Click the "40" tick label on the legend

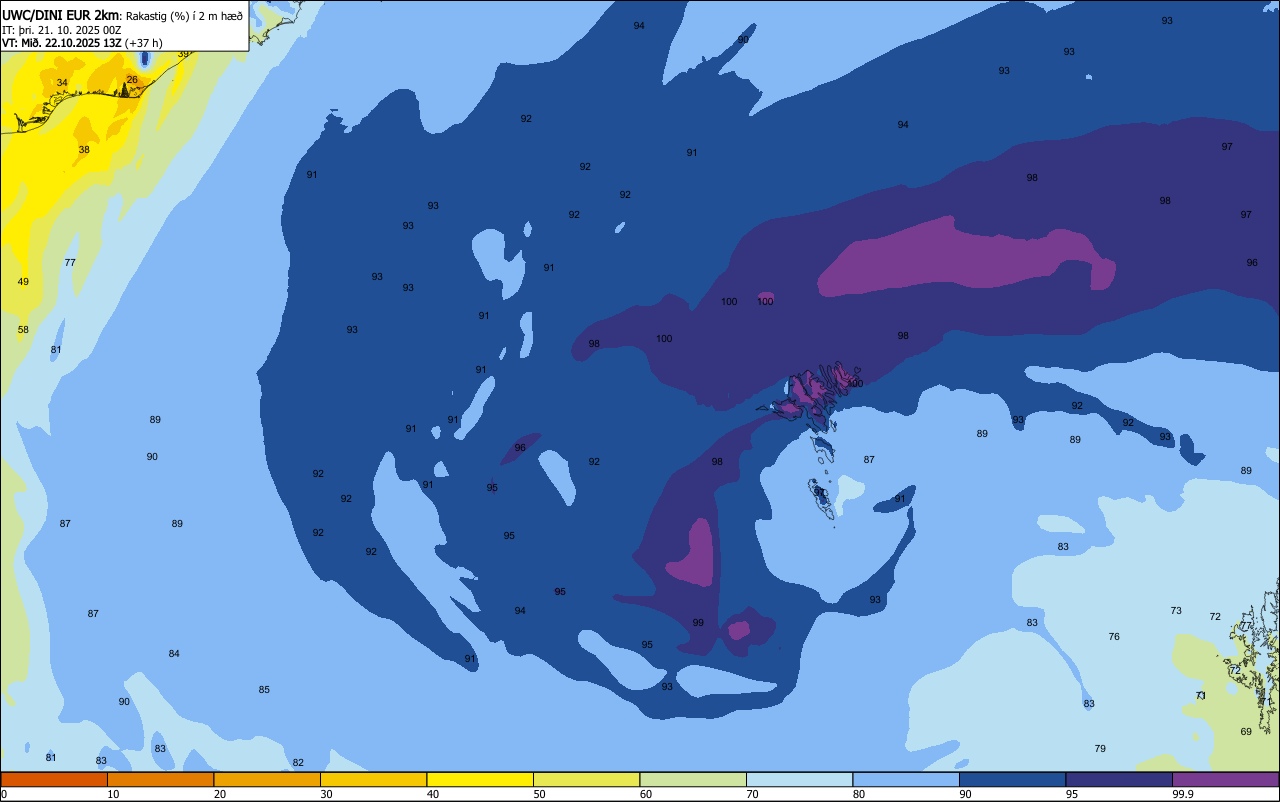coord(433,794)
